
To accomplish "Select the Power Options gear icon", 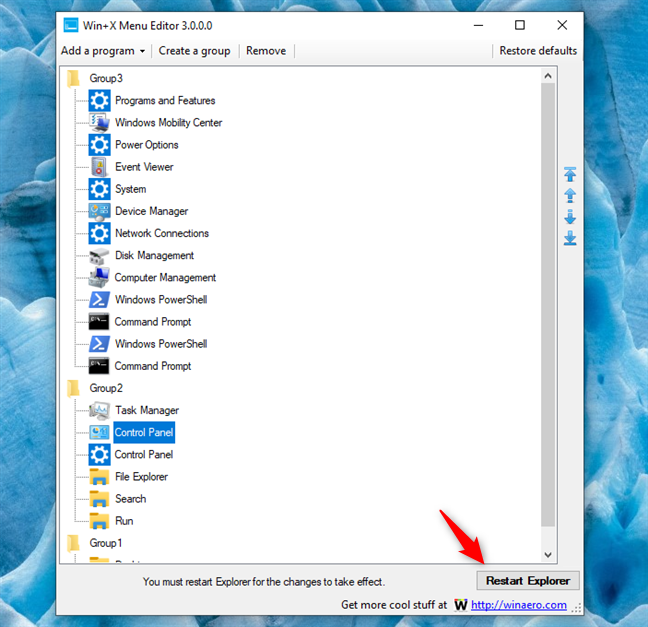I will click(x=99, y=145).
